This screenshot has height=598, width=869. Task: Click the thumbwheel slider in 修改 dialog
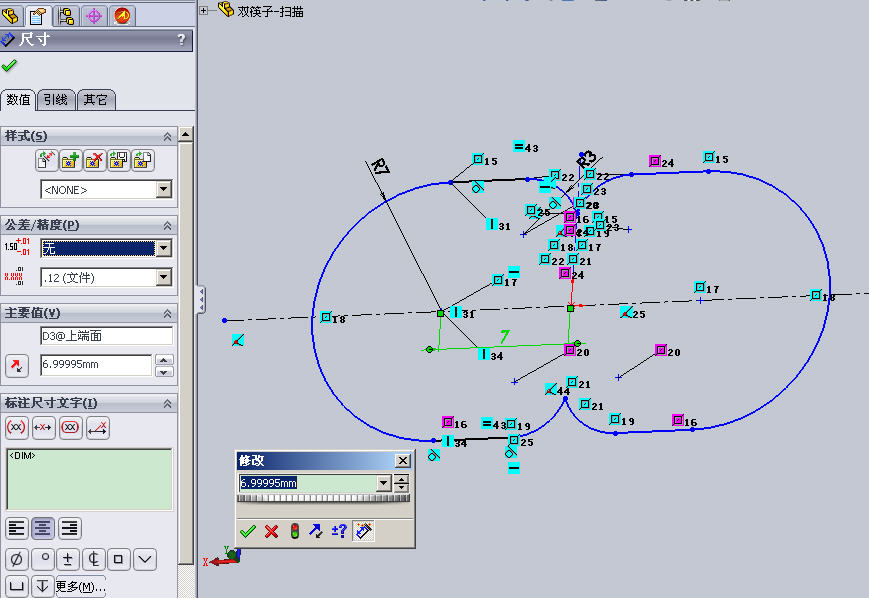tap(324, 498)
